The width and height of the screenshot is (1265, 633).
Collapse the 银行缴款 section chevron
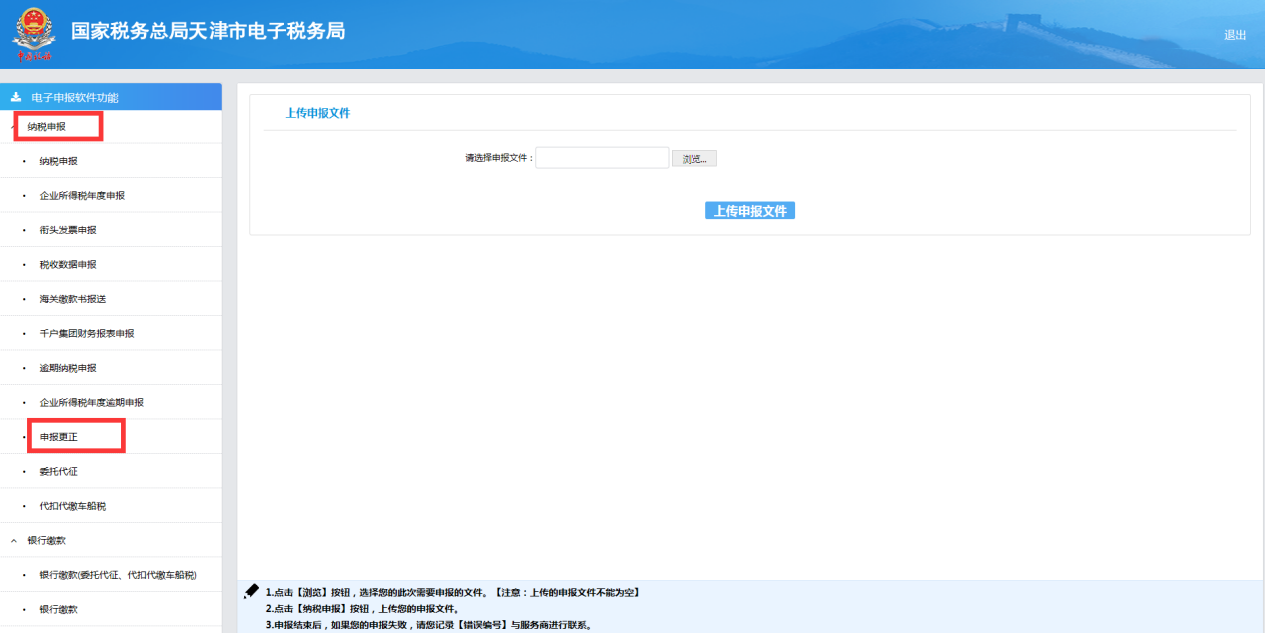[14, 541]
